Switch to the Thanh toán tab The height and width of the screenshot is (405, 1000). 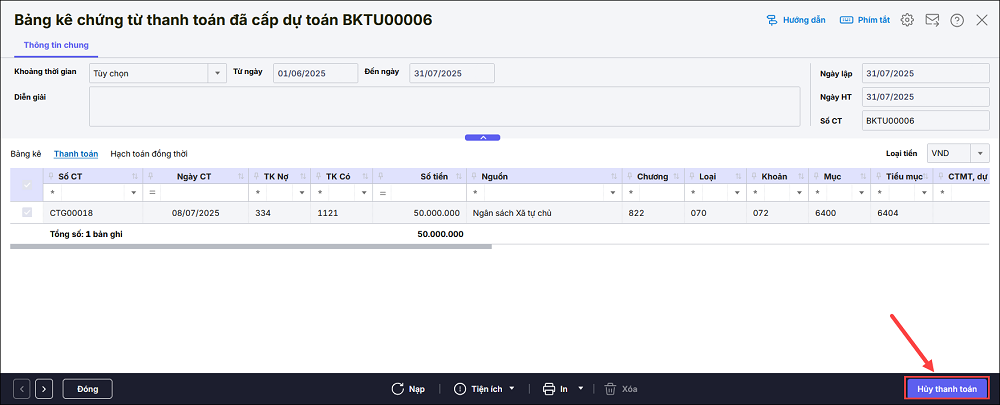(76, 154)
